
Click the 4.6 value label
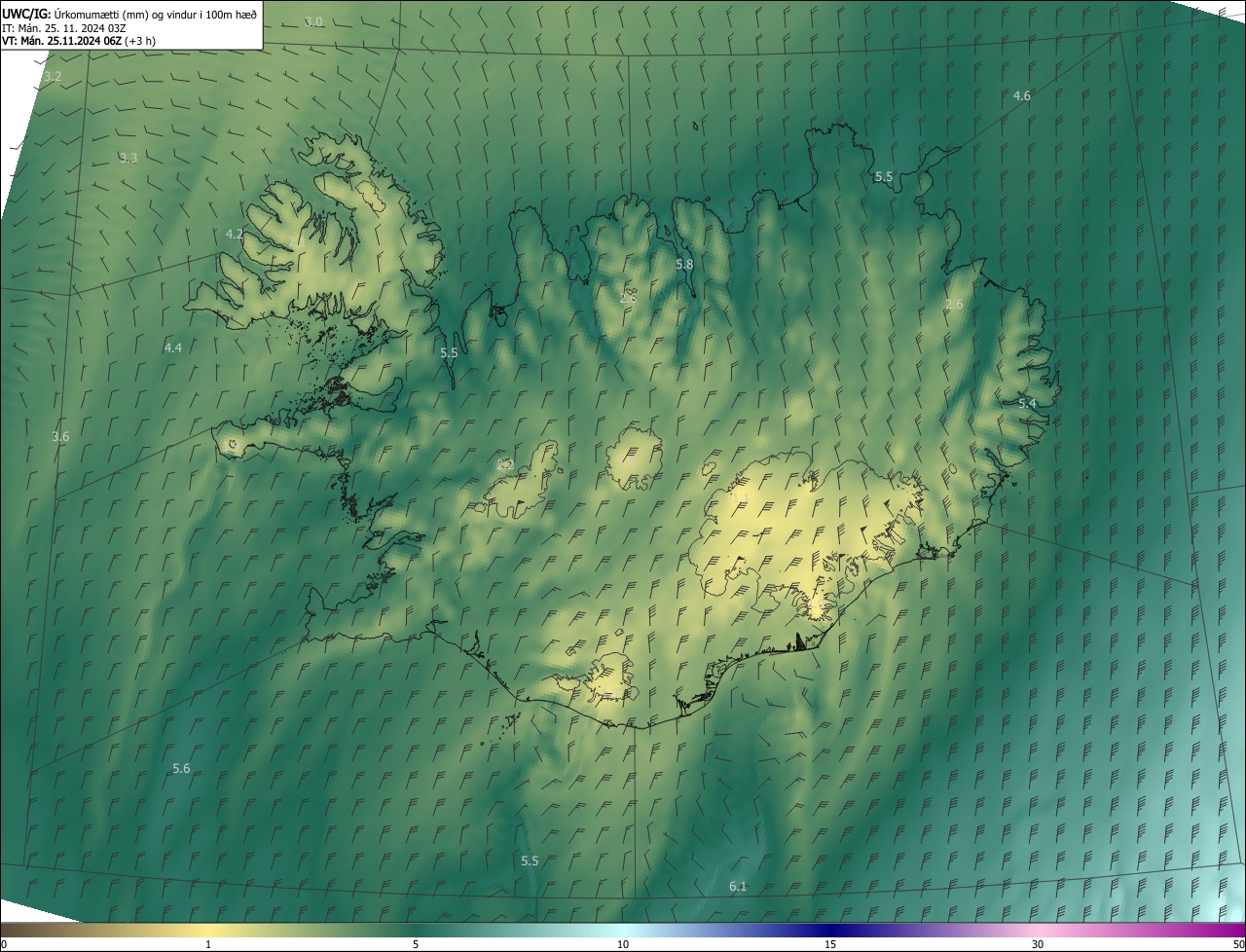[x=1022, y=95]
